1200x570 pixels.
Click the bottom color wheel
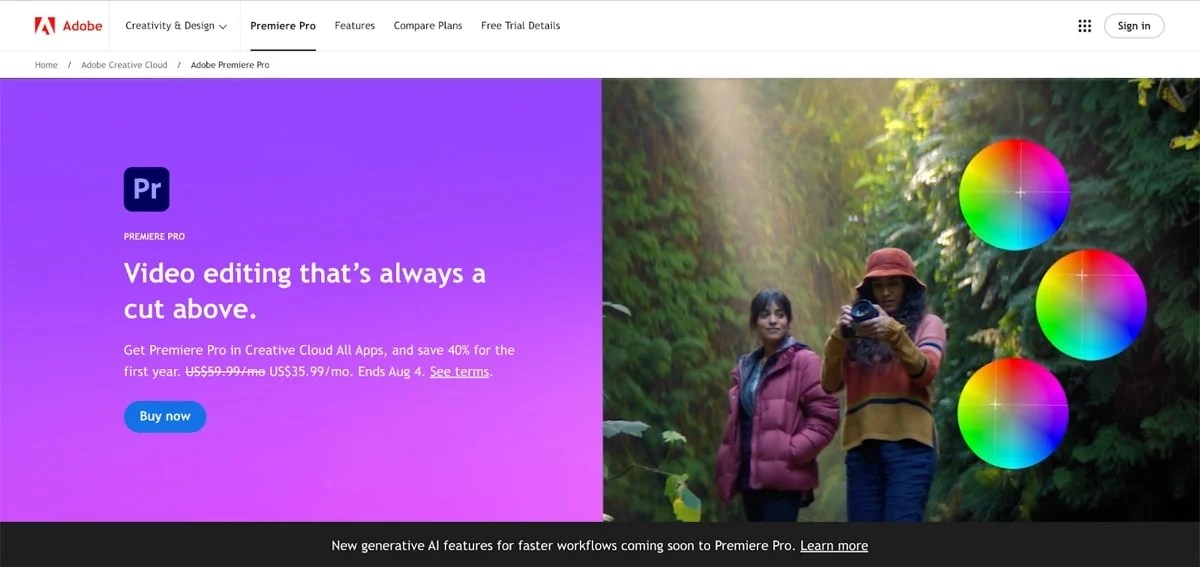pyautogui.click(x=1012, y=413)
